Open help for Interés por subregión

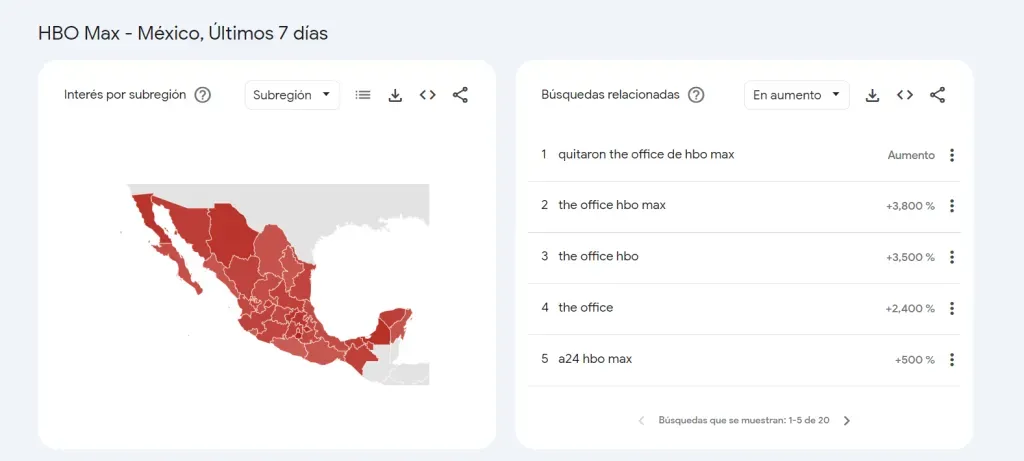pyautogui.click(x=203, y=95)
